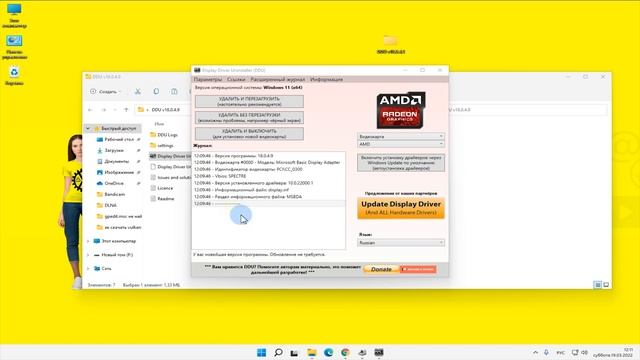Switch Explorer to details view icon

pos(598,285)
